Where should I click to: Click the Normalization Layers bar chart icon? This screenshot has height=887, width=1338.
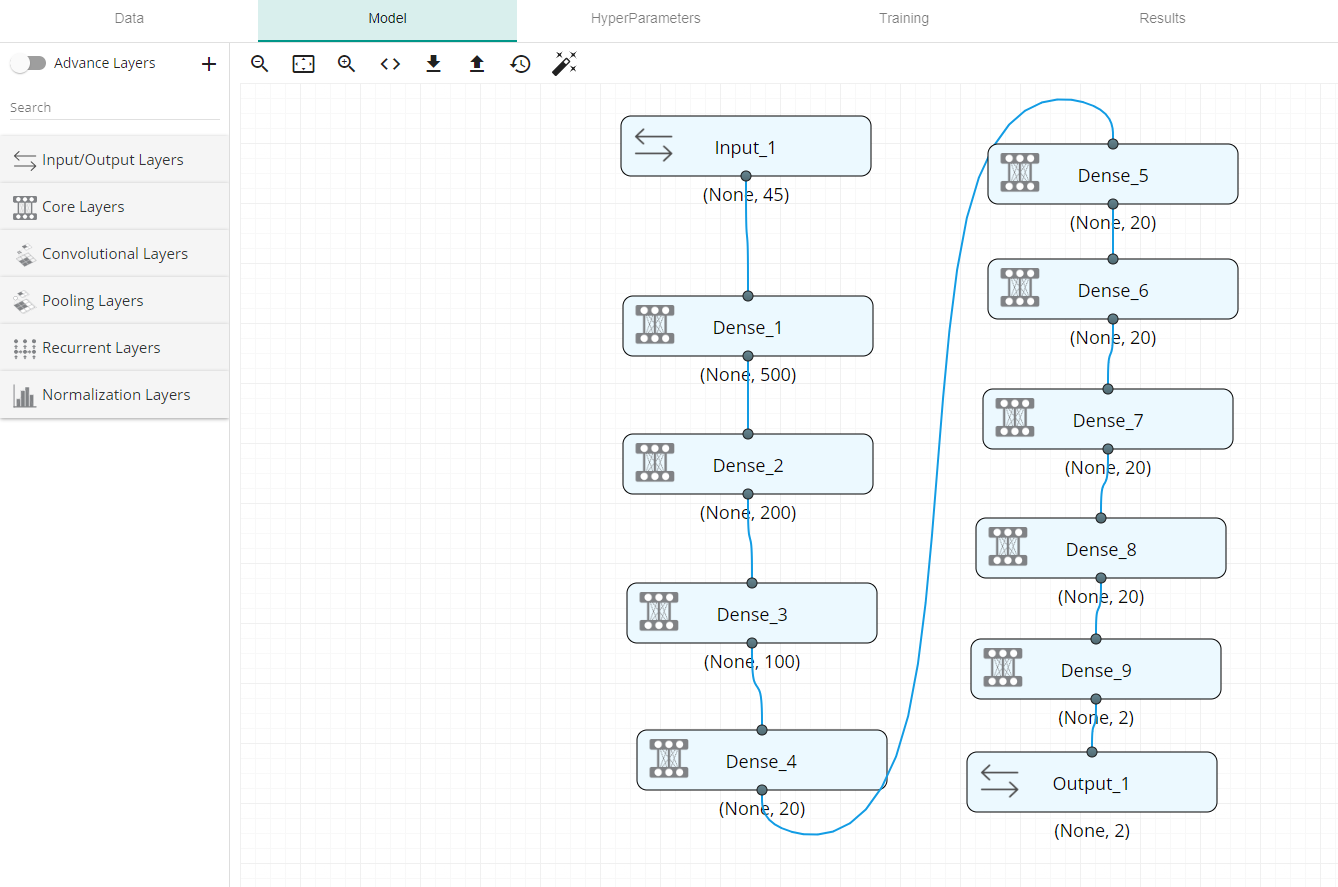click(25, 395)
